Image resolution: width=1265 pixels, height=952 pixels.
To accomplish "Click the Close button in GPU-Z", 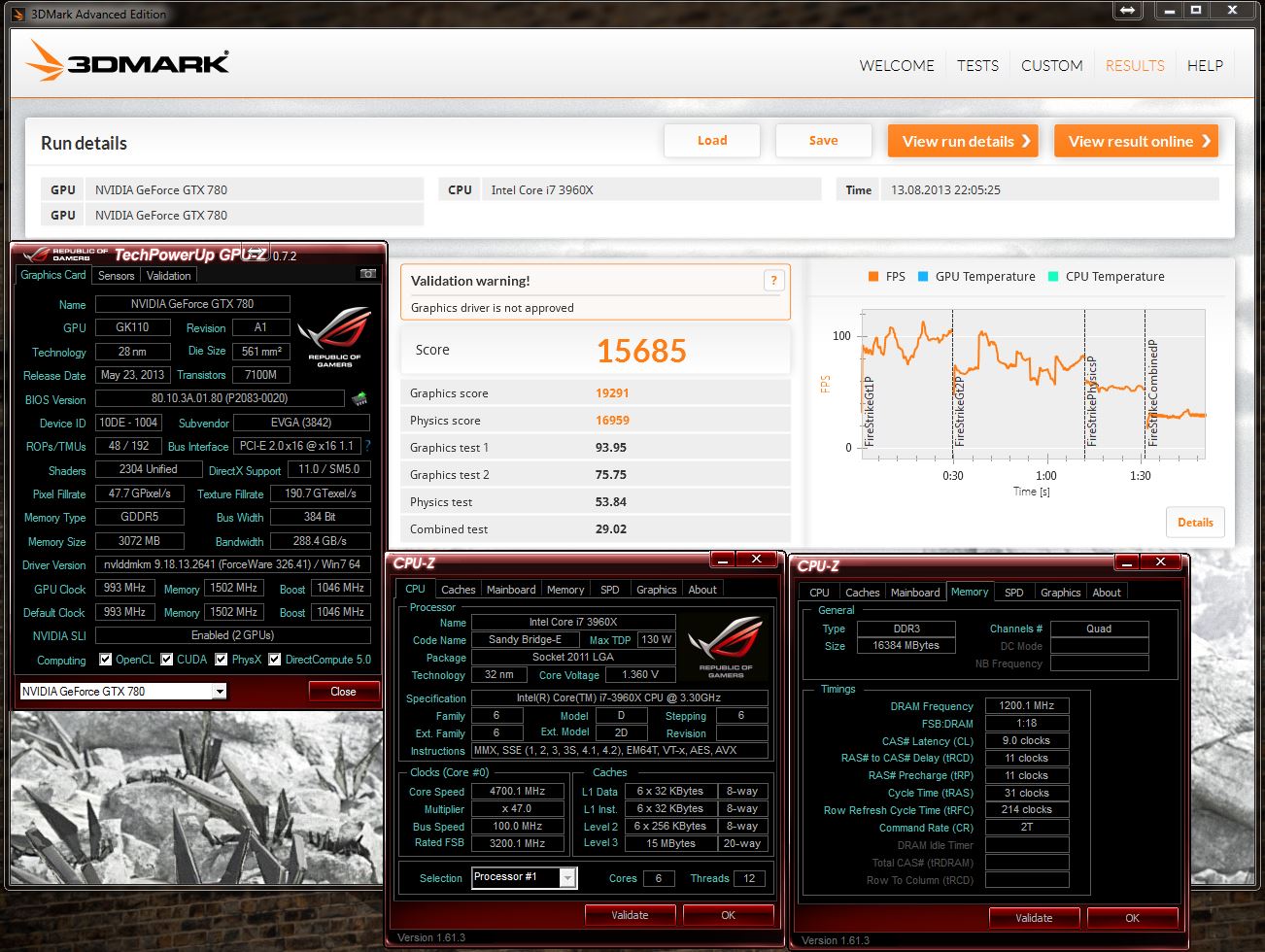I will point(343,692).
